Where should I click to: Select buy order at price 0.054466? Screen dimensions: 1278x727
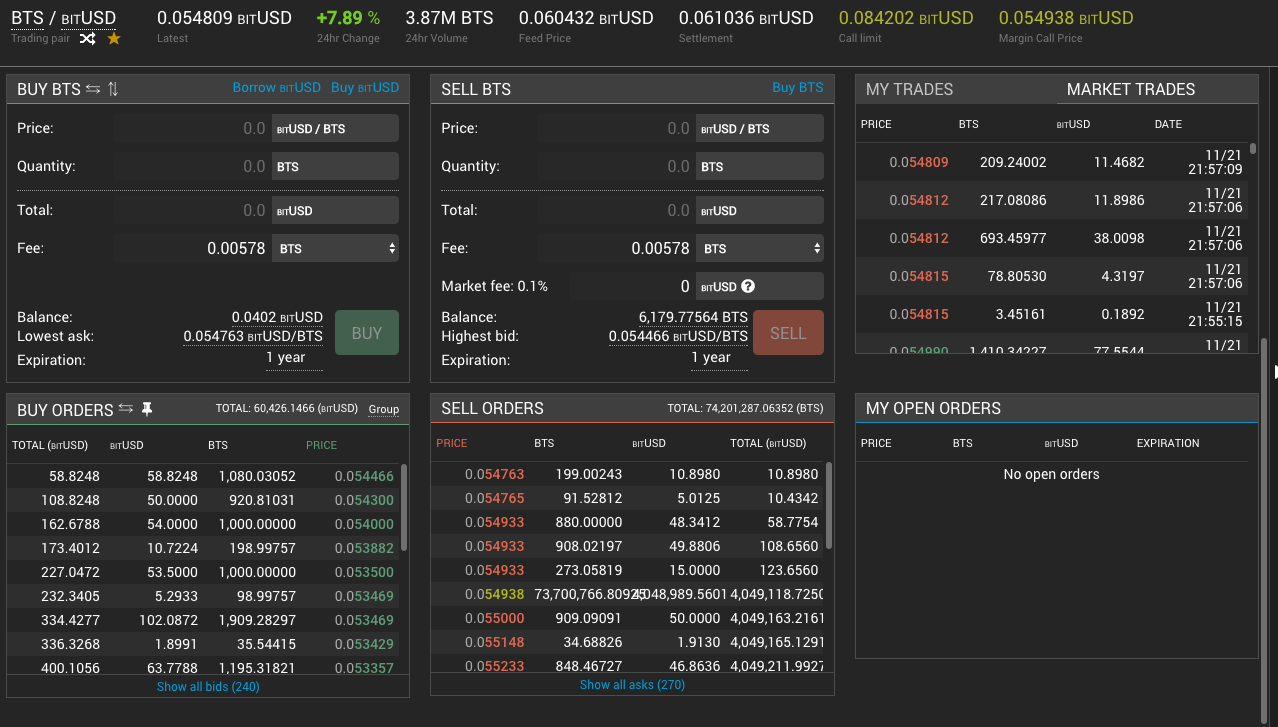click(x=203, y=476)
